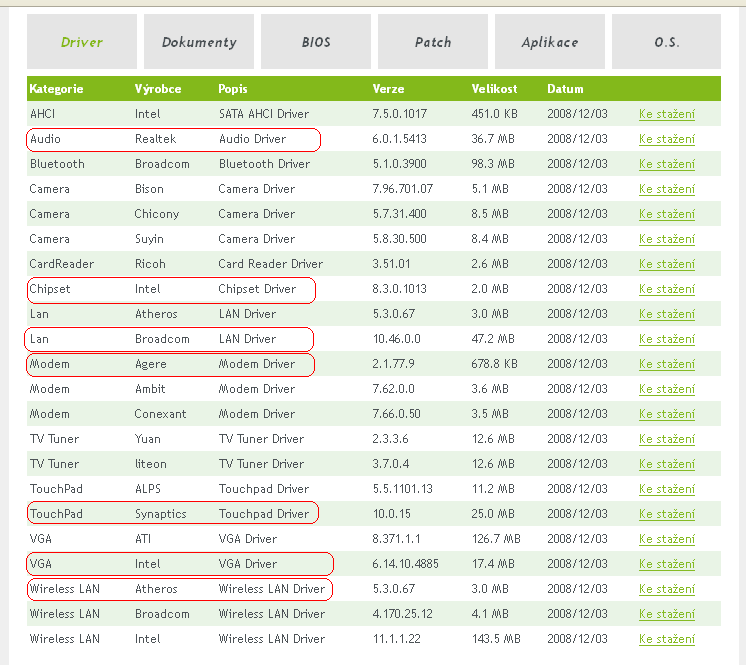Download the ATI VGA Driver
This screenshot has width=746, height=665.
coord(667,539)
